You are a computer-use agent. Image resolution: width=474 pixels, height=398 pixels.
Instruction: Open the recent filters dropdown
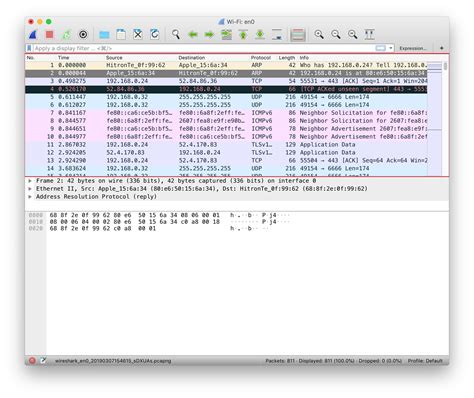(x=391, y=48)
